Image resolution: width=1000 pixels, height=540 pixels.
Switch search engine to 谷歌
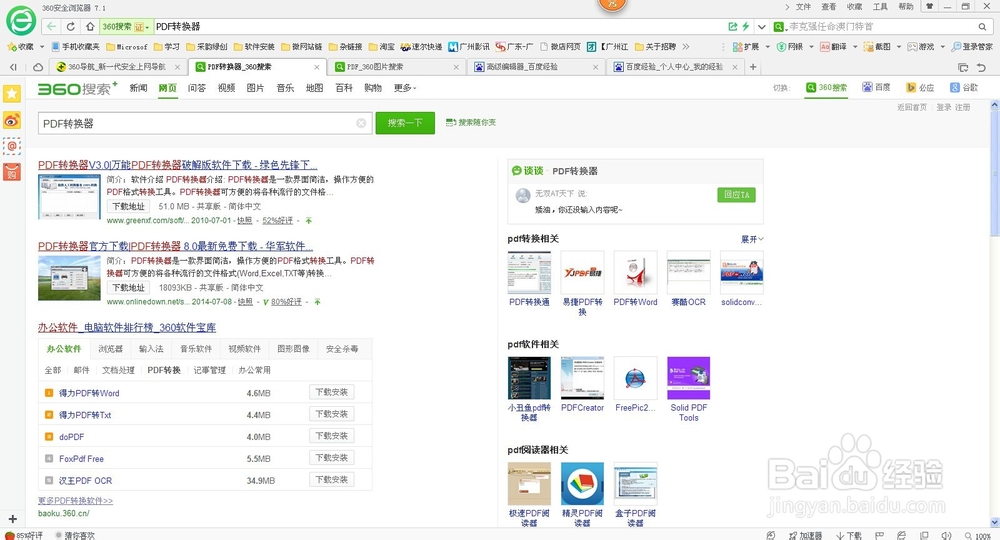pos(964,87)
